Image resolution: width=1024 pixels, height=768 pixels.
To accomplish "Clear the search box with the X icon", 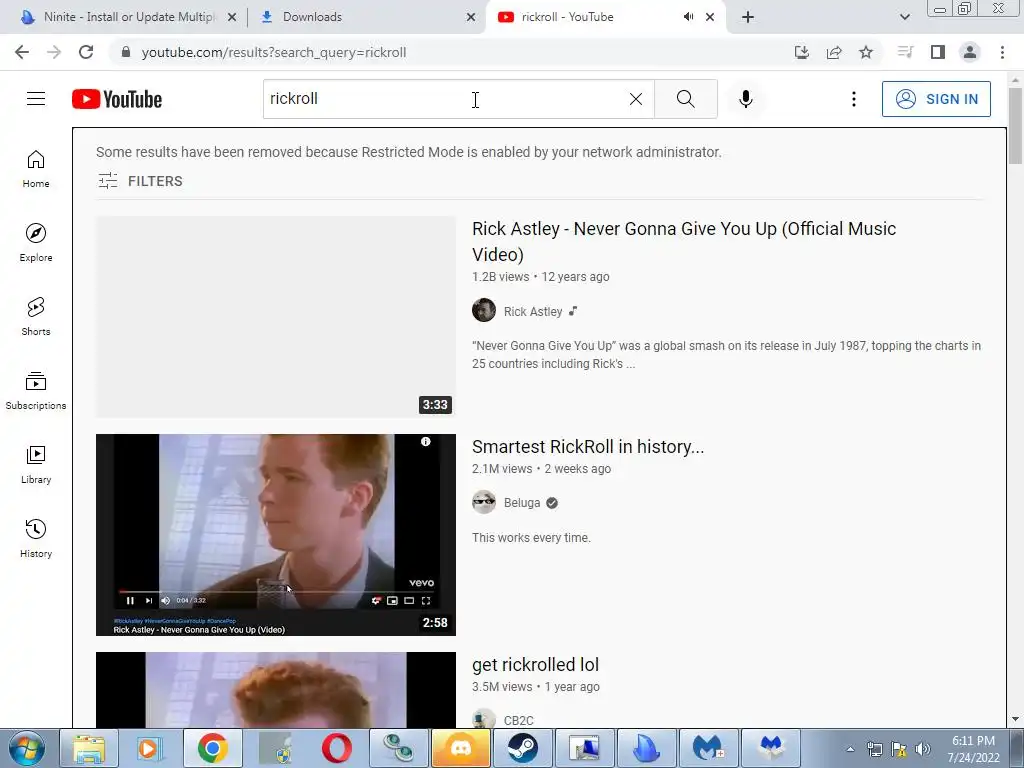I will click(x=635, y=99).
